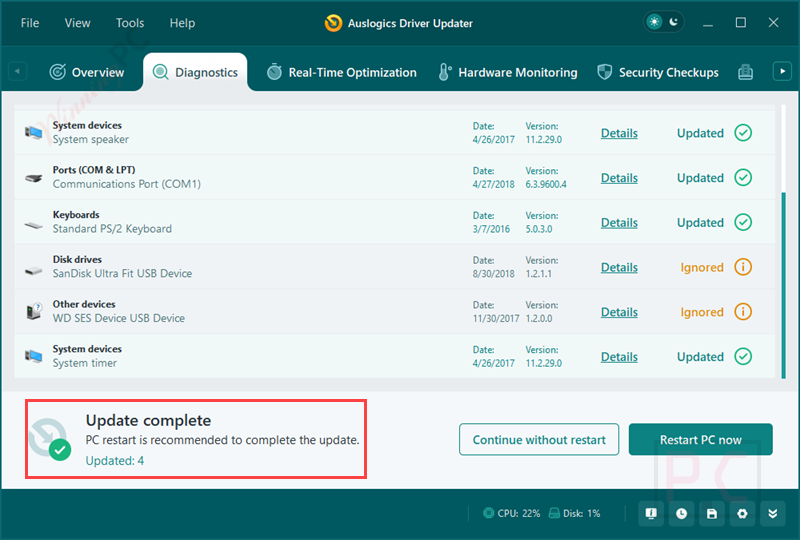The width and height of the screenshot is (800, 540).
Task: Click the 'Standard PS/2 Keyboard' name
Action: (x=112, y=229)
